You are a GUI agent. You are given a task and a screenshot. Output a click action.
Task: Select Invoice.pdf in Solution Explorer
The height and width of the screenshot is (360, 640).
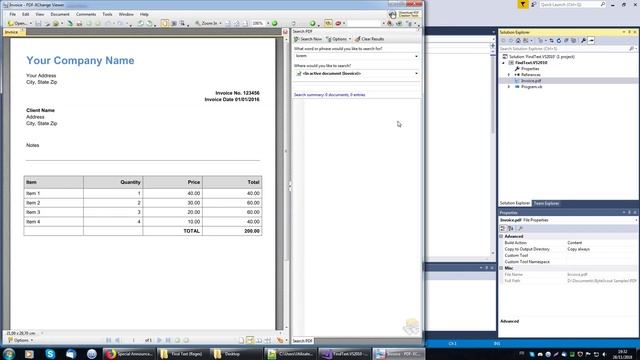531,81
